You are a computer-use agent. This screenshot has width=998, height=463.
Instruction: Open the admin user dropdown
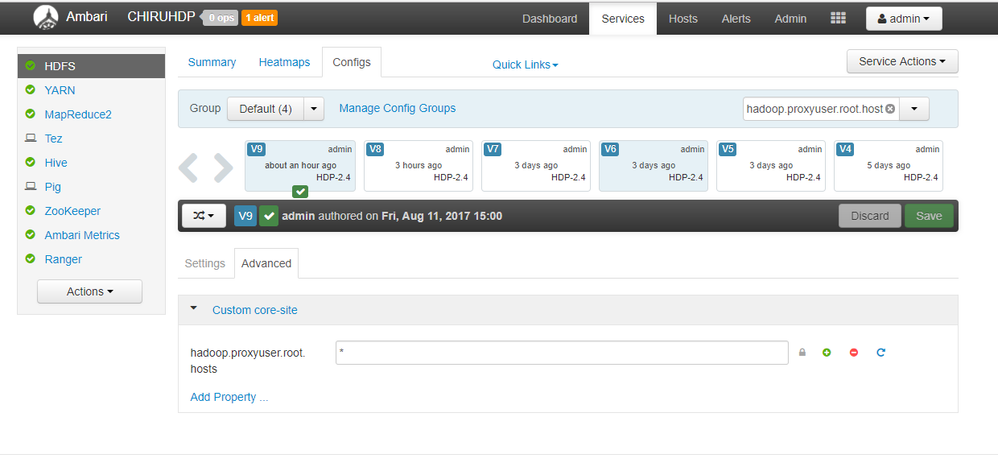tap(904, 18)
